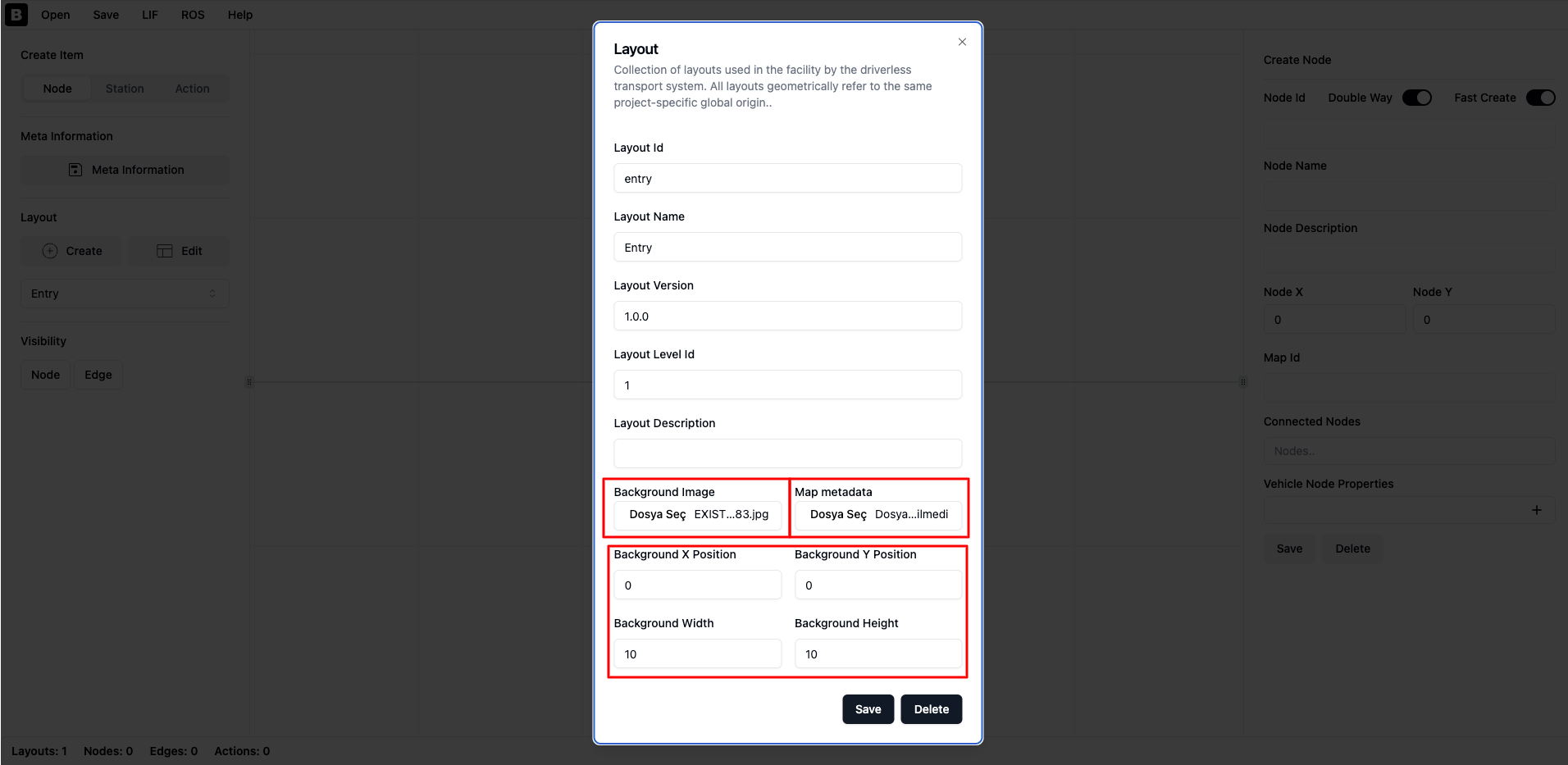Click the plus icon beside Create layout
This screenshot has height=765, width=1568.
(50, 251)
